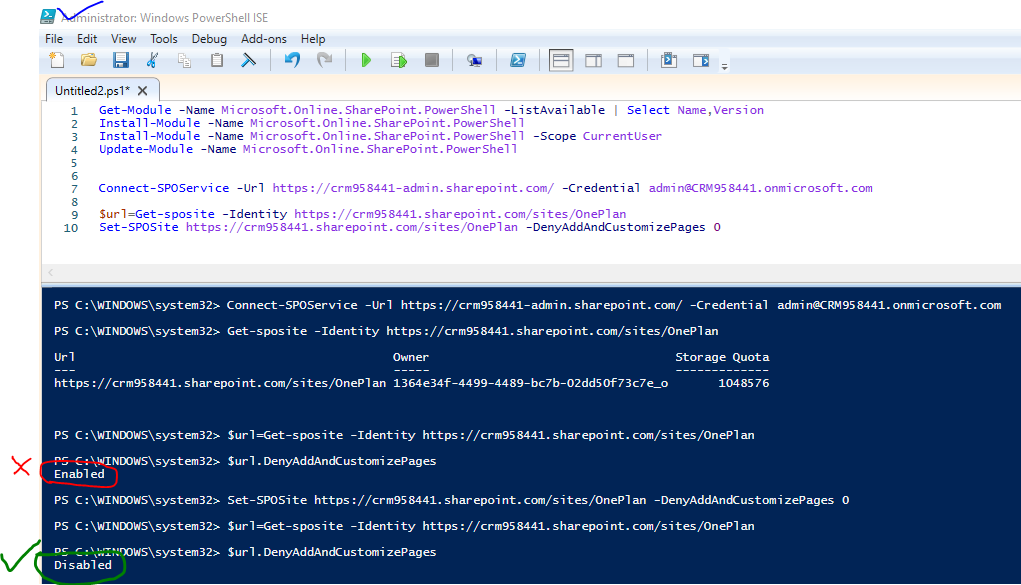1021x585 pixels.
Task: Click -DenyAddAndCustomizePages parameter on line 10
Action: click(x=615, y=227)
